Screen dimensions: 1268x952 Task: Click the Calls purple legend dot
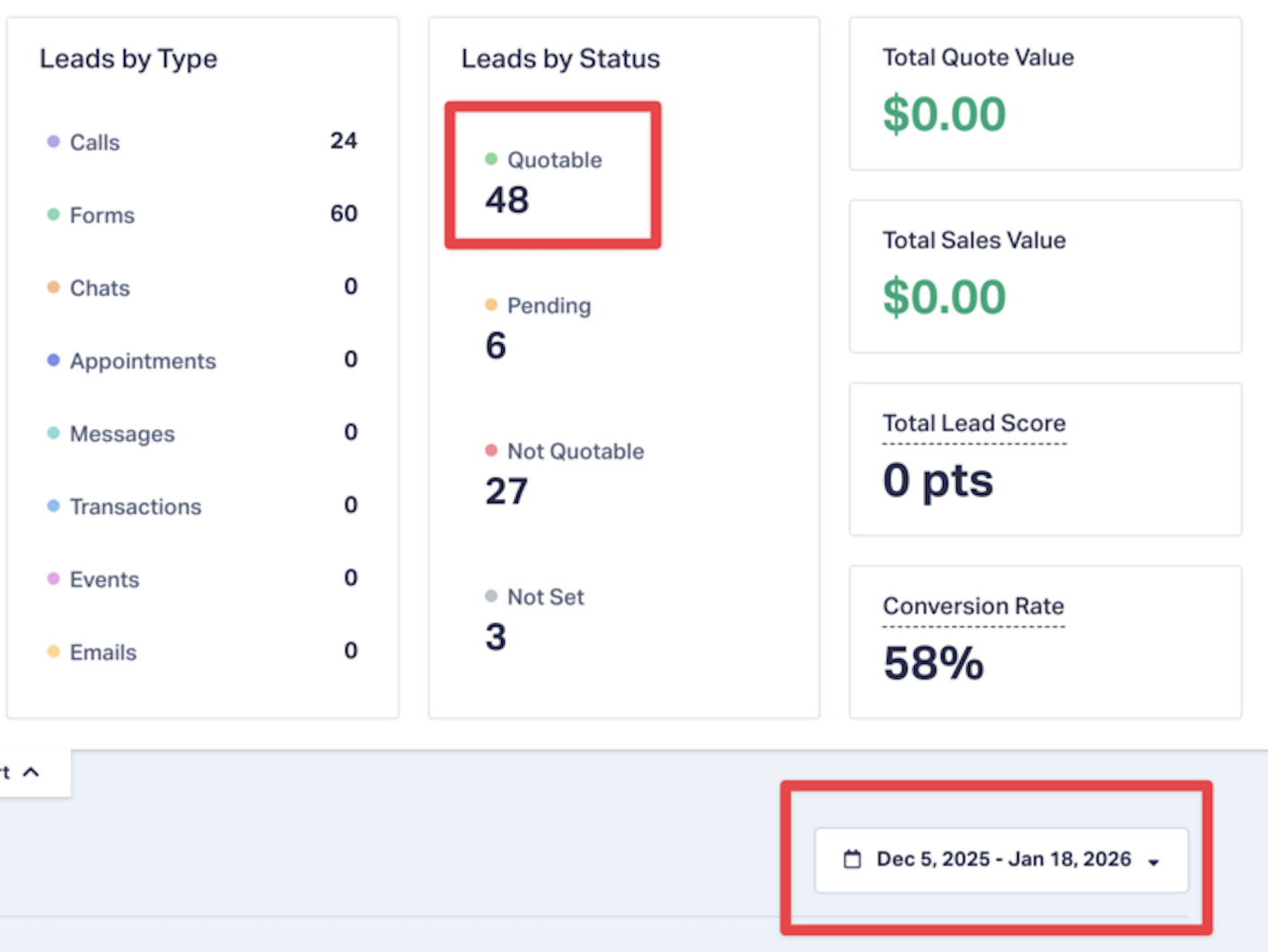pyautogui.click(x=54, y=142)
